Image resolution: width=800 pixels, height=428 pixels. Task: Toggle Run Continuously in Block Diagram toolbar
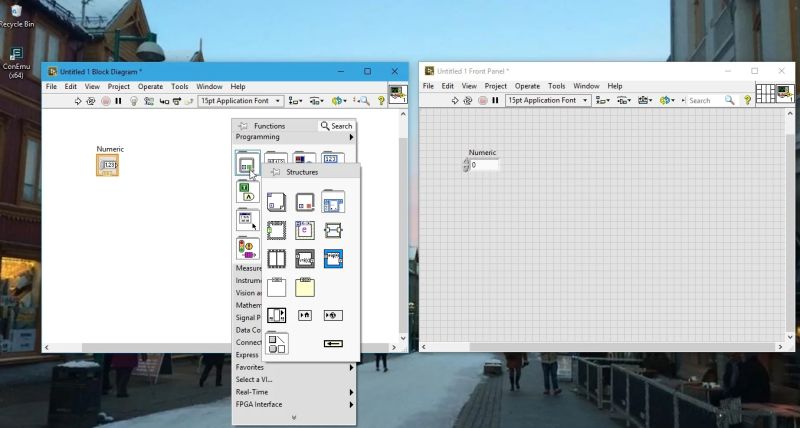click(91, 101)
